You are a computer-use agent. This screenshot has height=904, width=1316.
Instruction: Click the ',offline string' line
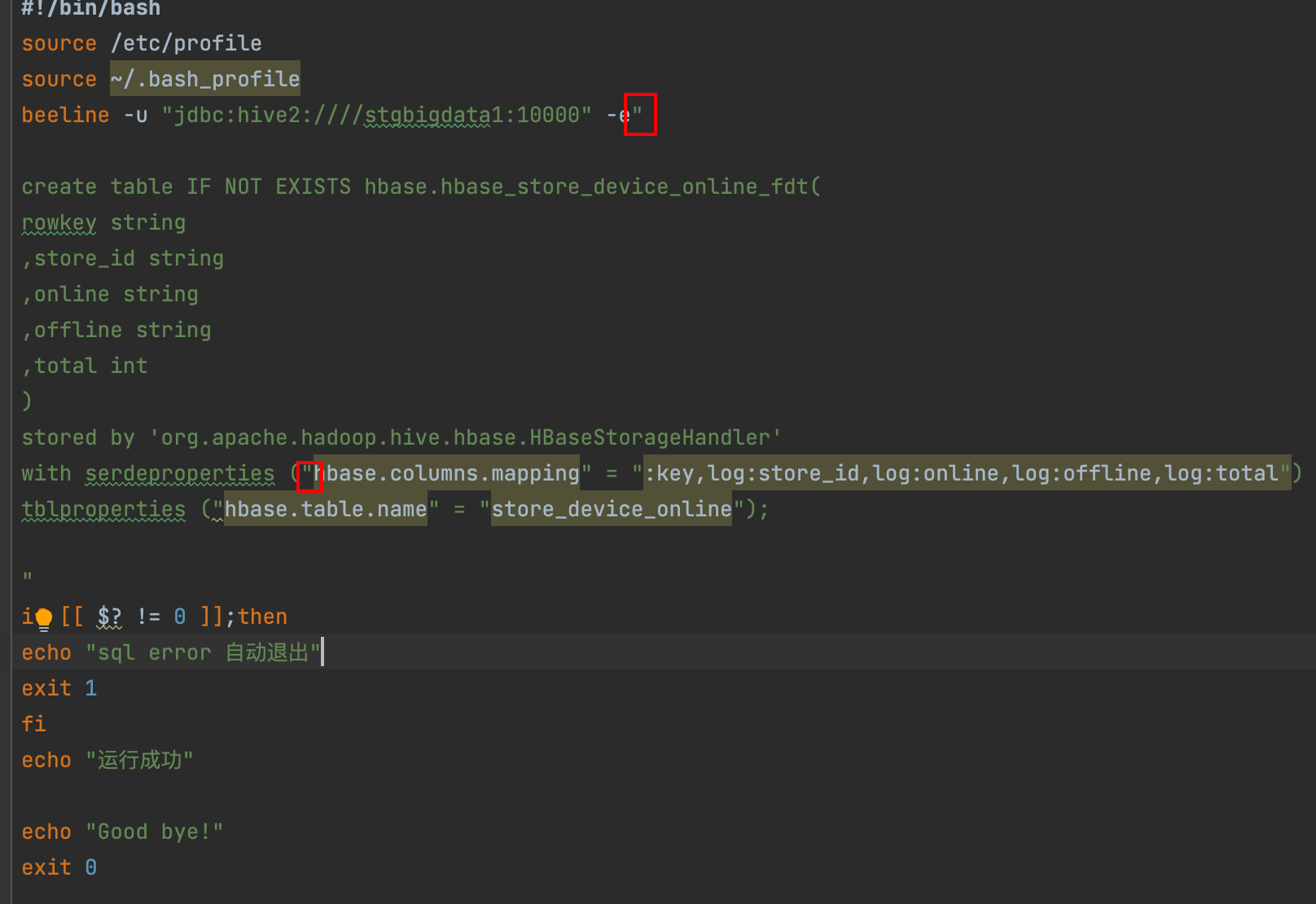116,330
